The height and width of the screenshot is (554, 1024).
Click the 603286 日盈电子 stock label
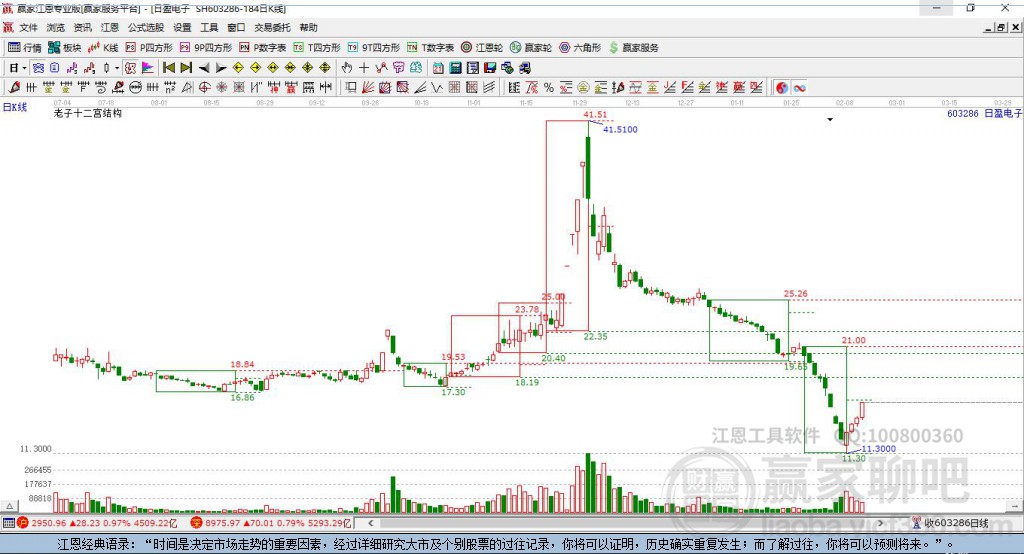pyautogui.click(x=984, y=114)
